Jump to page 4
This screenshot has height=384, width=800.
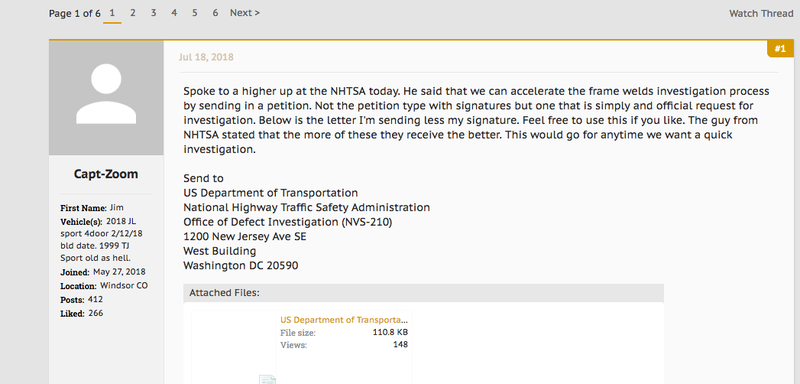[x=174, y=13]
